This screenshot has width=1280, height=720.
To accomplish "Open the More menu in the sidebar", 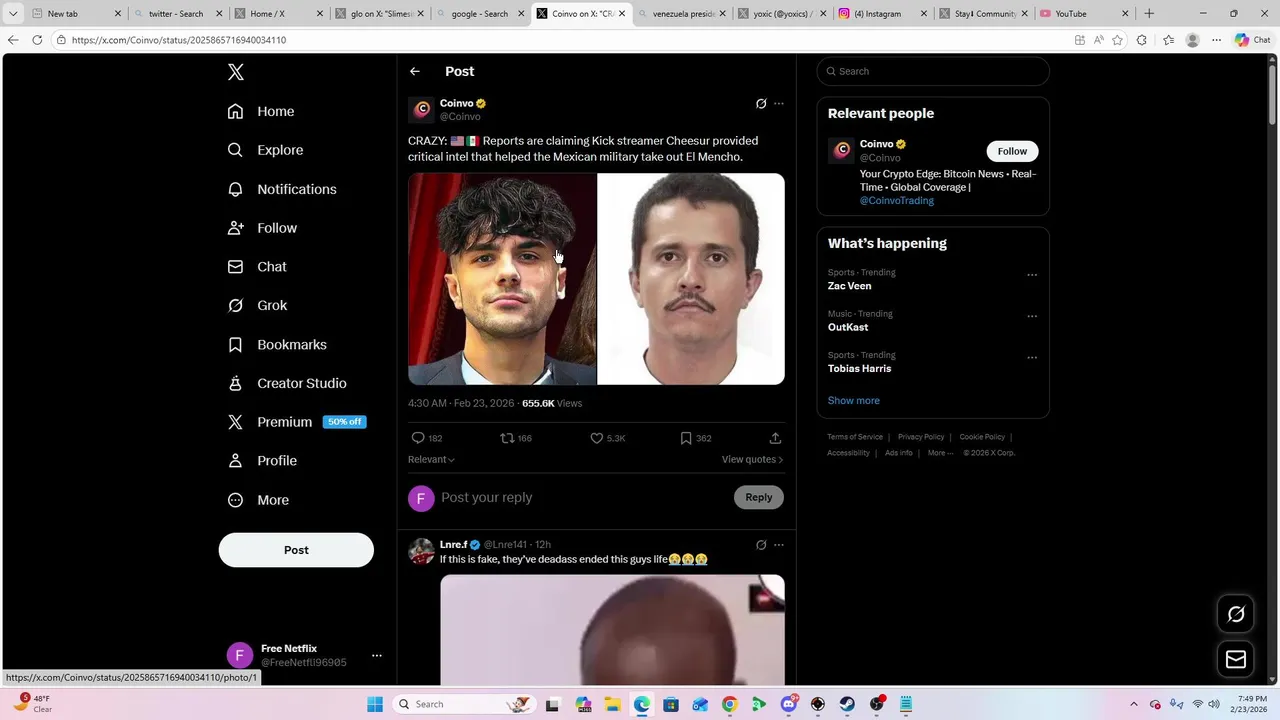I will point(258,500).
